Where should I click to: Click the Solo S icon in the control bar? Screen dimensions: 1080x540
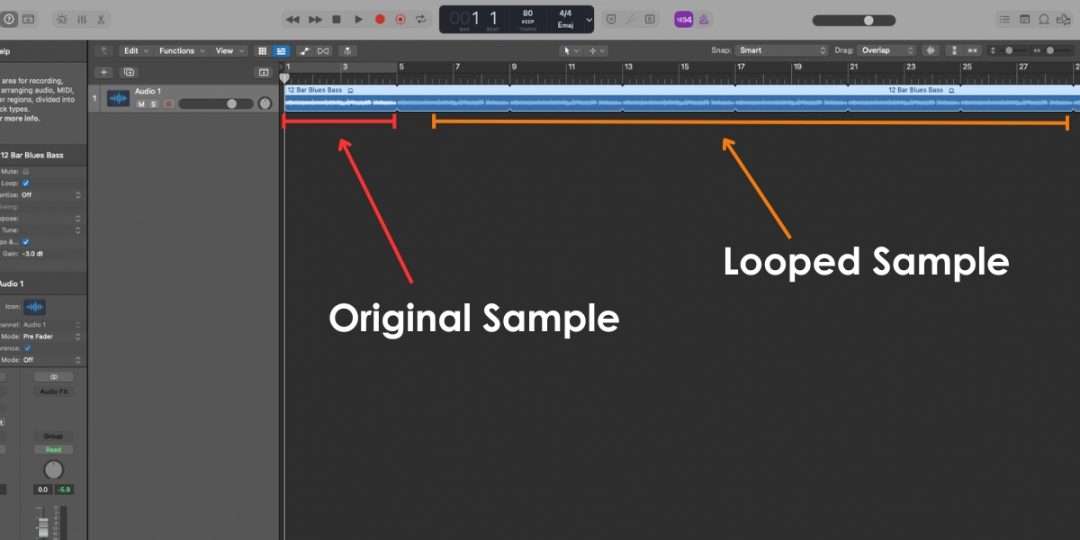650,19
